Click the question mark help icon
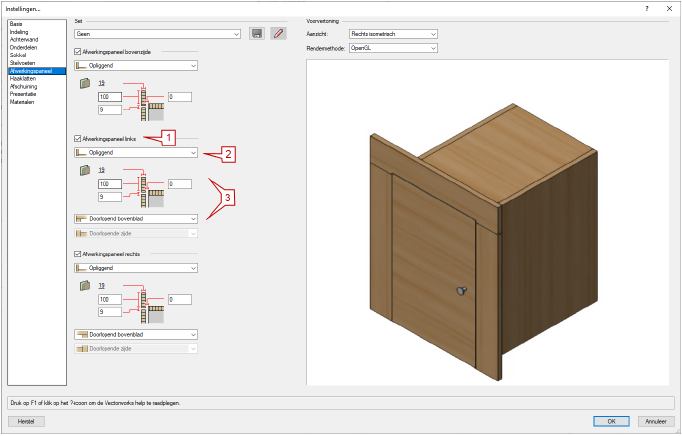682x436 pixels. click(x=647, y=9)
